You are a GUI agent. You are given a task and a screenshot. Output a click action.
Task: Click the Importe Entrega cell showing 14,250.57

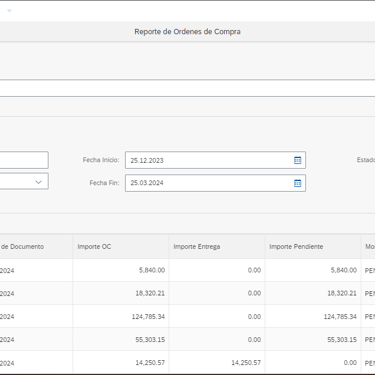(x=217, y=362)
